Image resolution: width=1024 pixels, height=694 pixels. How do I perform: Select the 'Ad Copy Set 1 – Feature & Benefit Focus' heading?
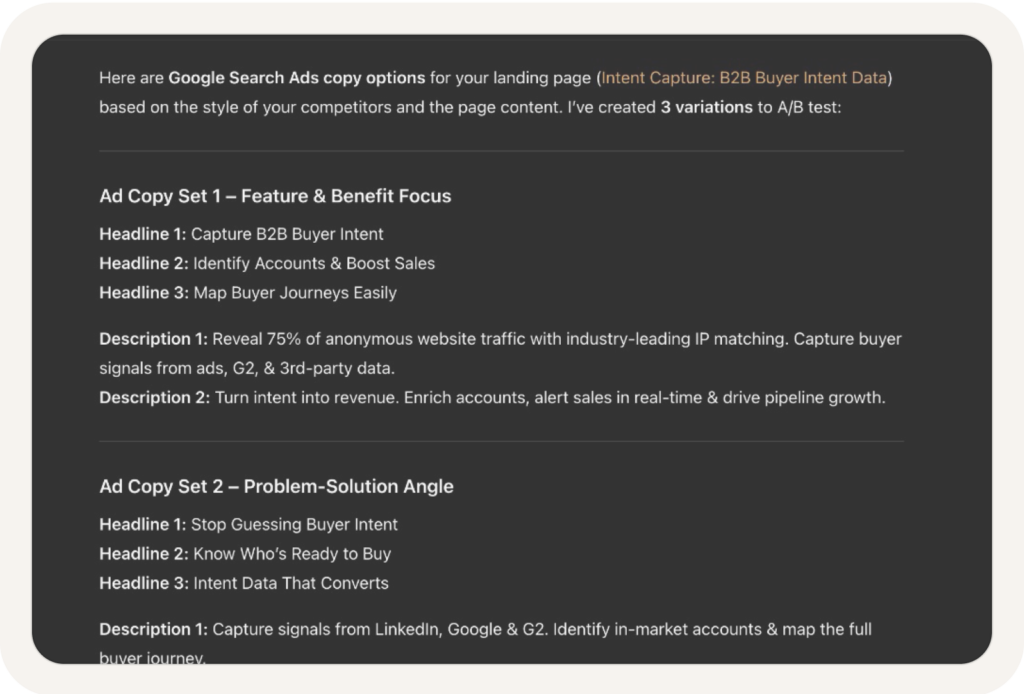pos(275,196)
